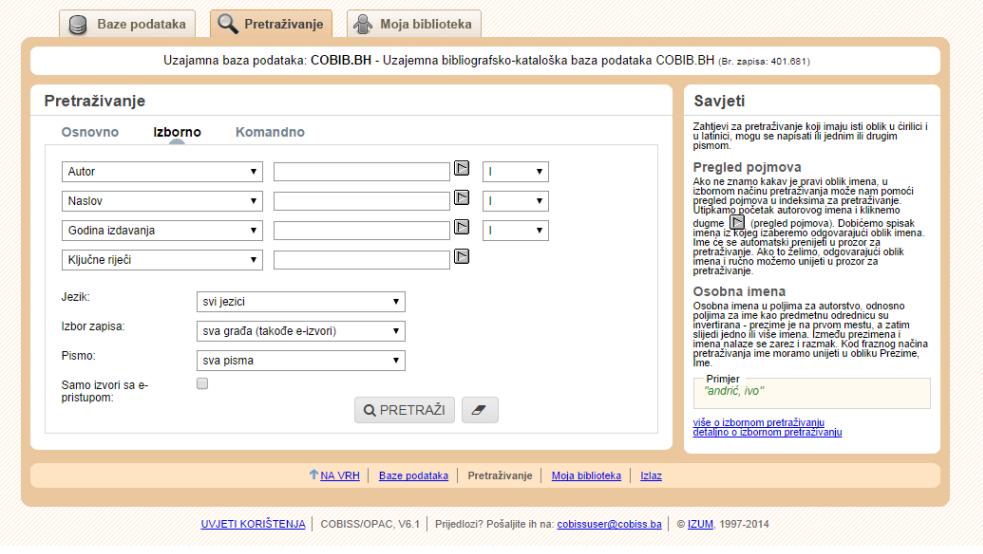This screenshot has width=983, height=554.
Task: Open the operator dropdown in Godina izdavanja row
Action: click(x=515, y=231)
